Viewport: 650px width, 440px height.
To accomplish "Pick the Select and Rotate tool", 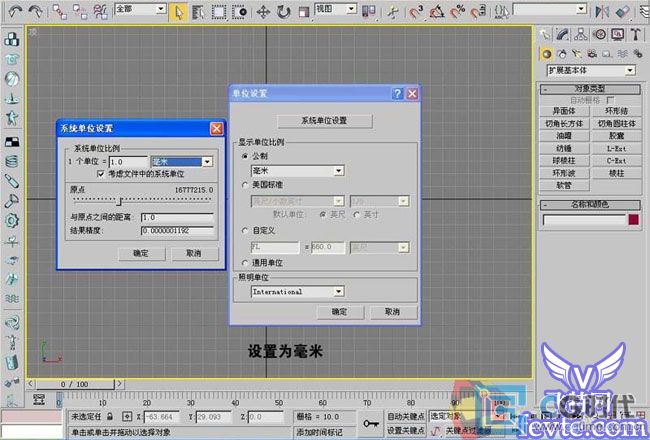I will [284, 12].
